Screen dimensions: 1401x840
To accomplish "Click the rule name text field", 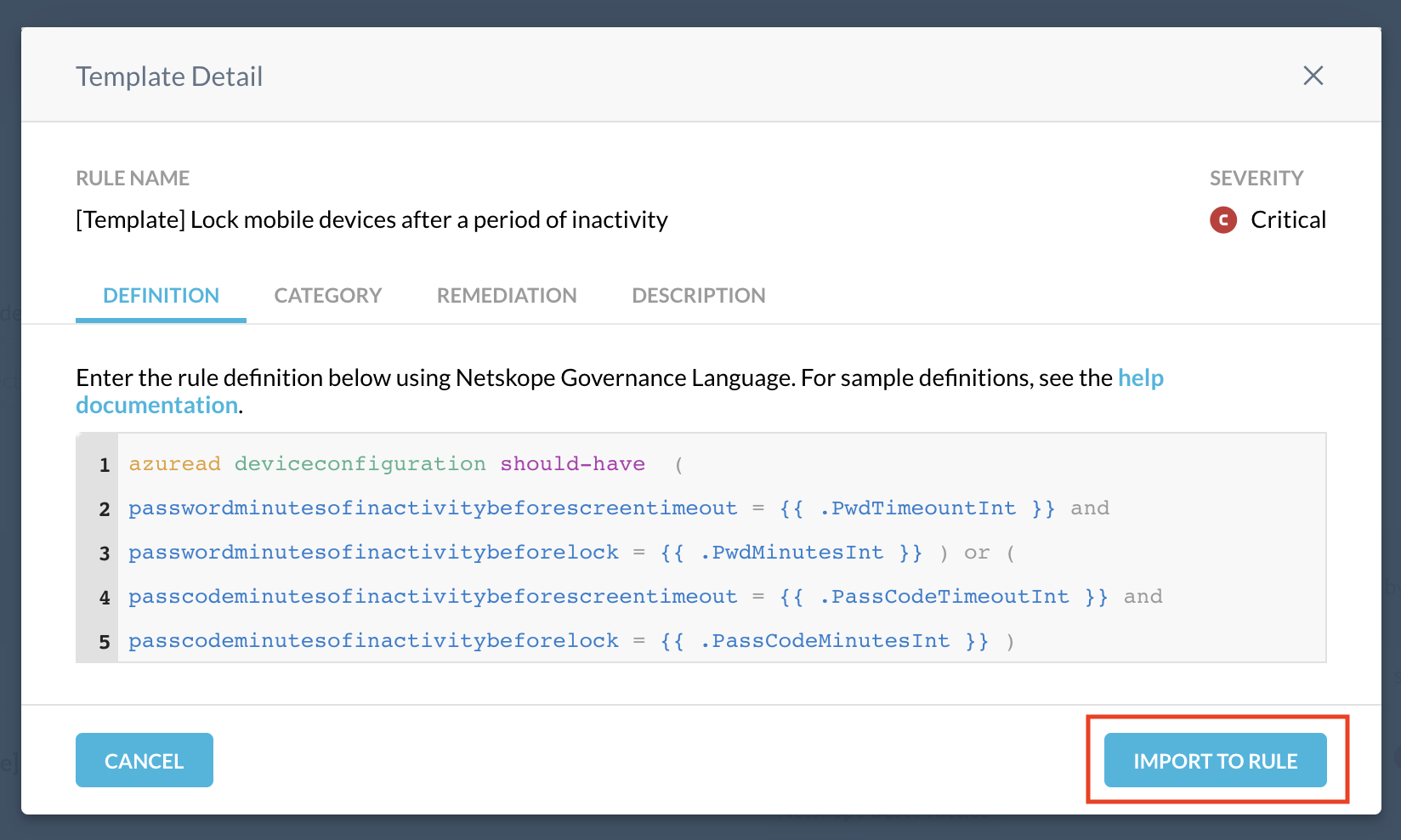I will [372, 219].
